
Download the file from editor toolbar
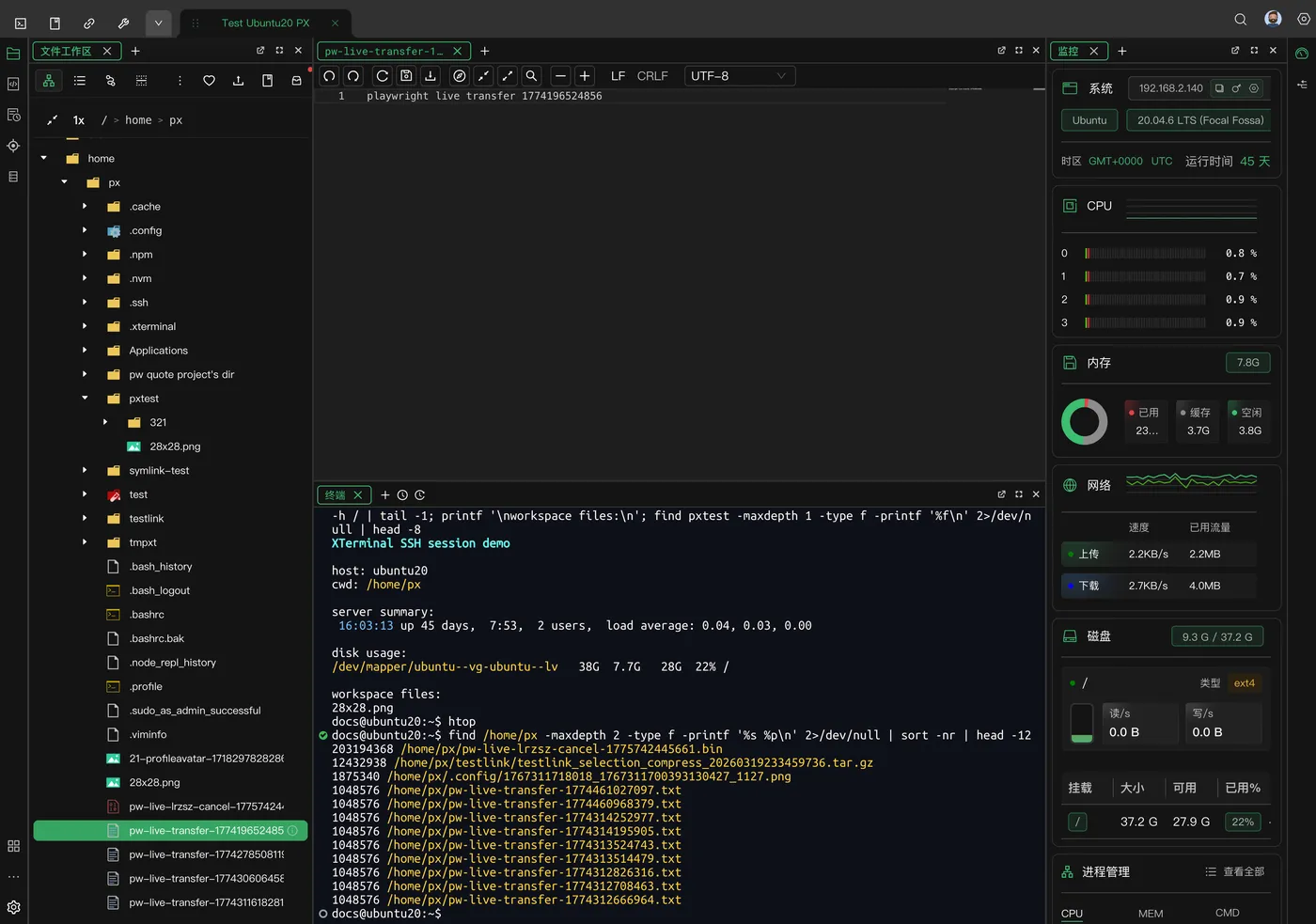click(431, 76)
